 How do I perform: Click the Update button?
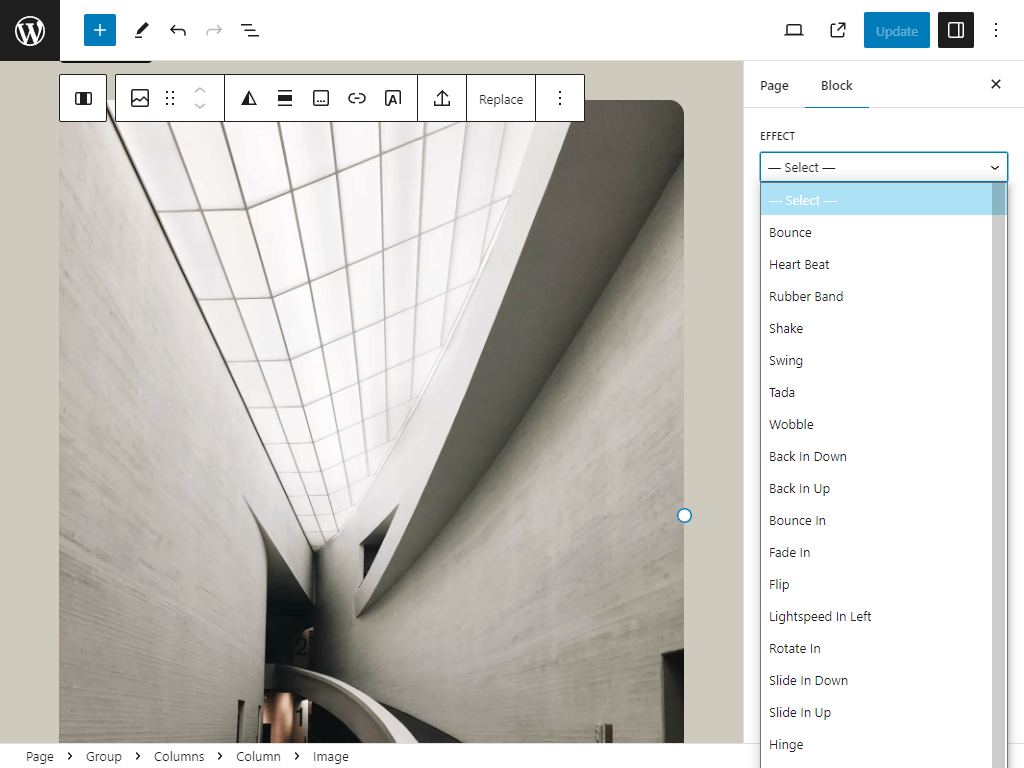tap(897, 31)
